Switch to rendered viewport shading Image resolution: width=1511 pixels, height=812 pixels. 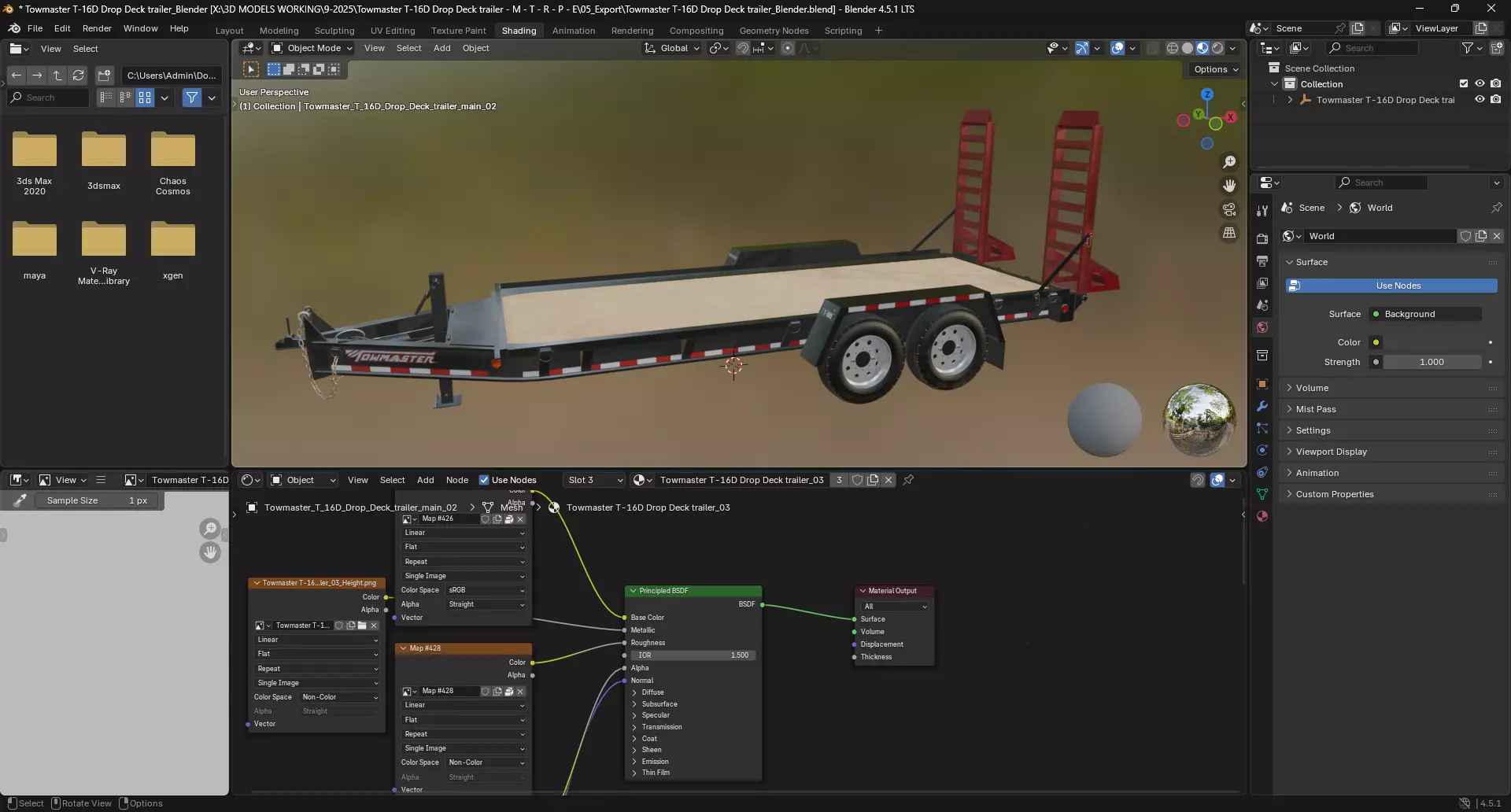[1217, 49]
